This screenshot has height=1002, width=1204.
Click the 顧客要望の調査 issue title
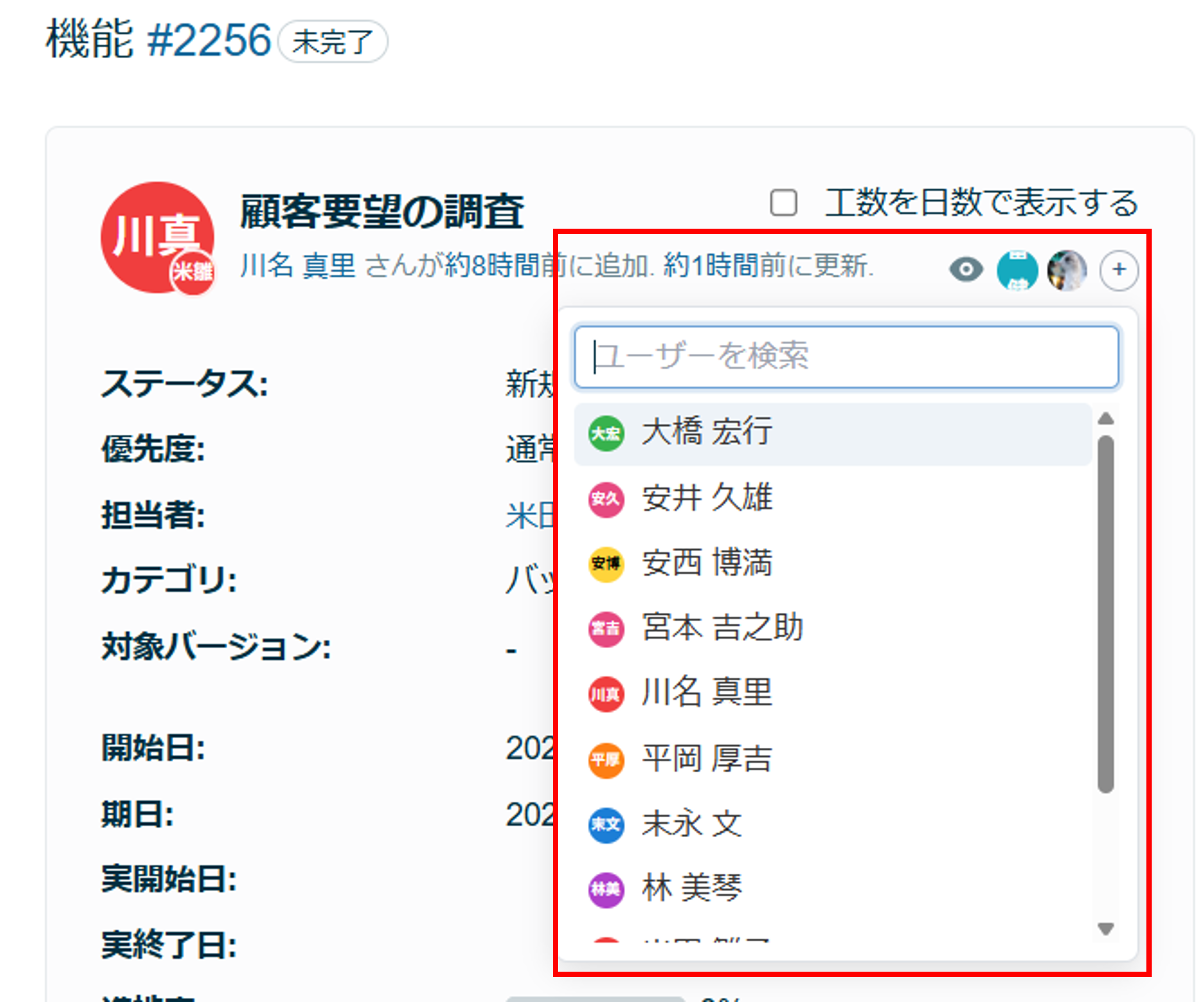382,212
